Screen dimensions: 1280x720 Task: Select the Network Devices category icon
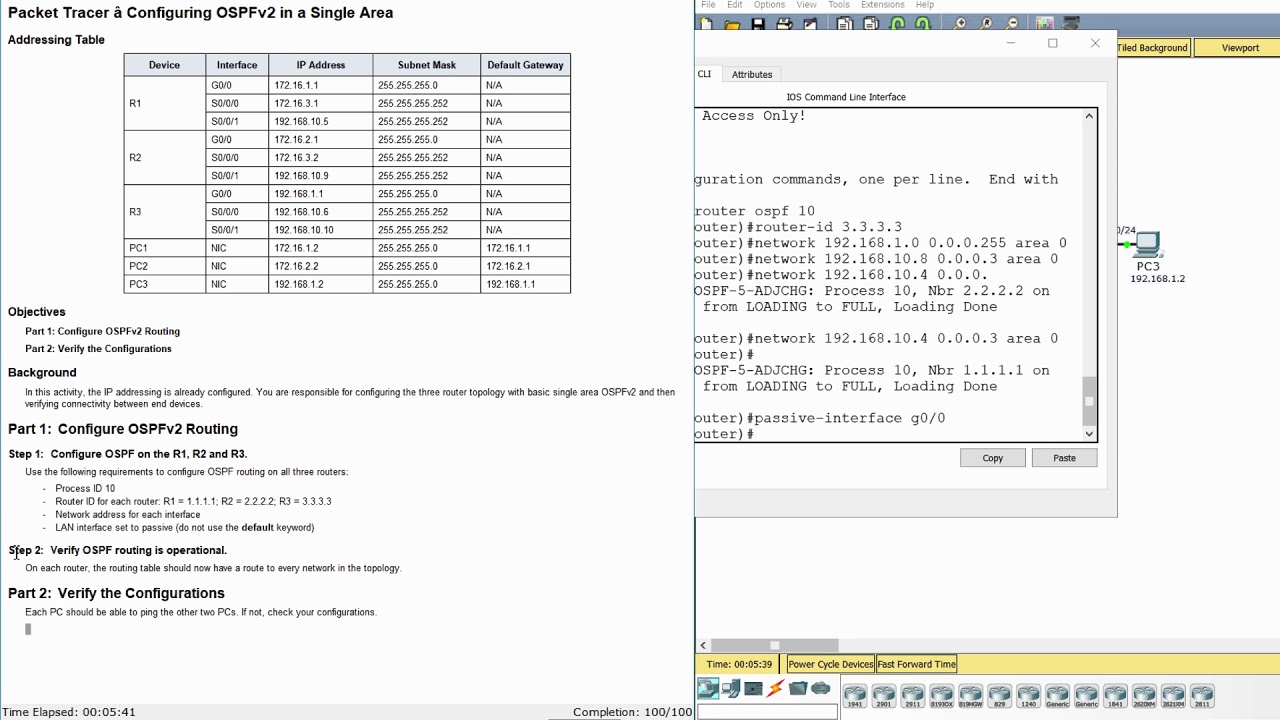coord(708,688)
